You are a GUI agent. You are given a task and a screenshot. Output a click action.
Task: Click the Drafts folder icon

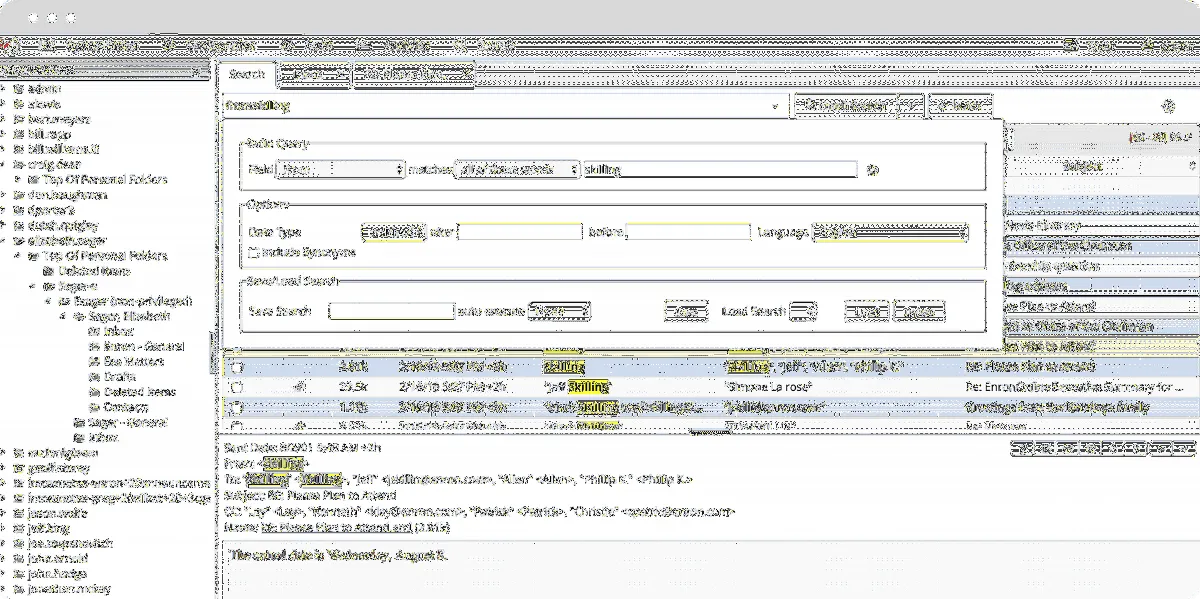click(94, 377)
